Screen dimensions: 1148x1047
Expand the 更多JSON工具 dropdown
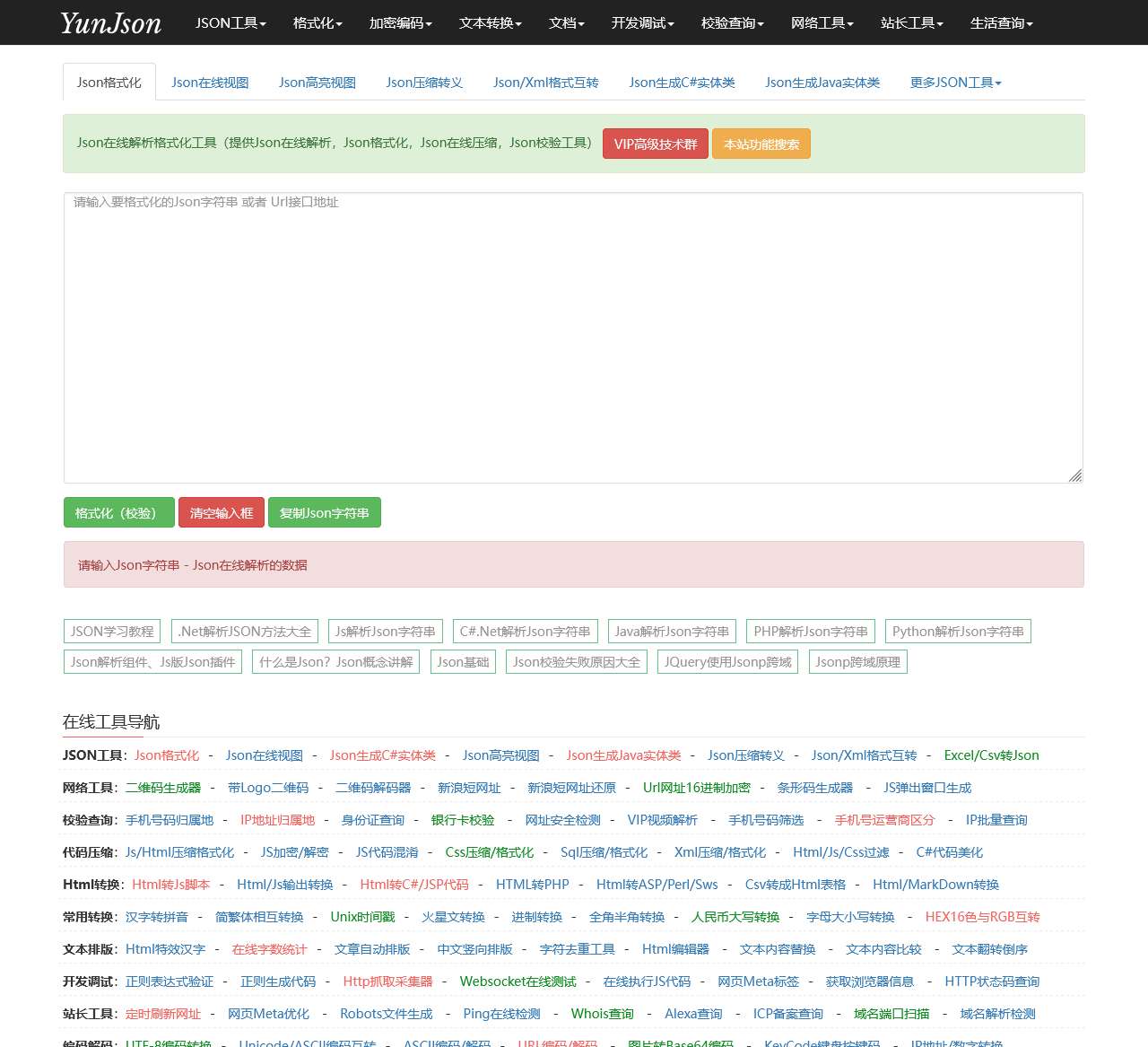954,82
